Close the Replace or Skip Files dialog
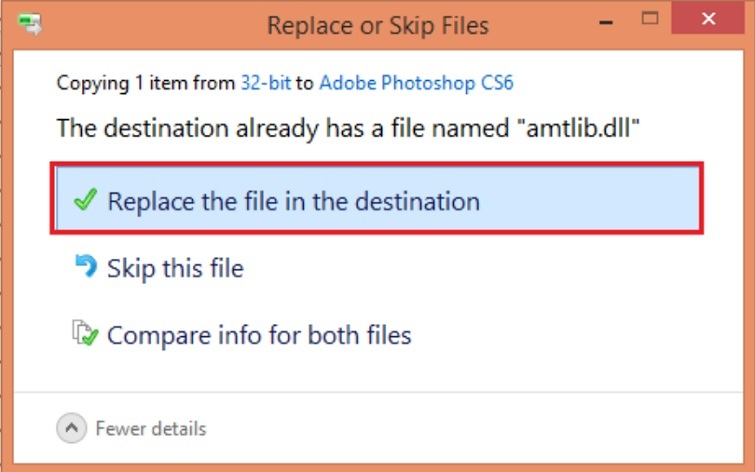The height and width of the screenshot is (472, 755). (709, 21)
